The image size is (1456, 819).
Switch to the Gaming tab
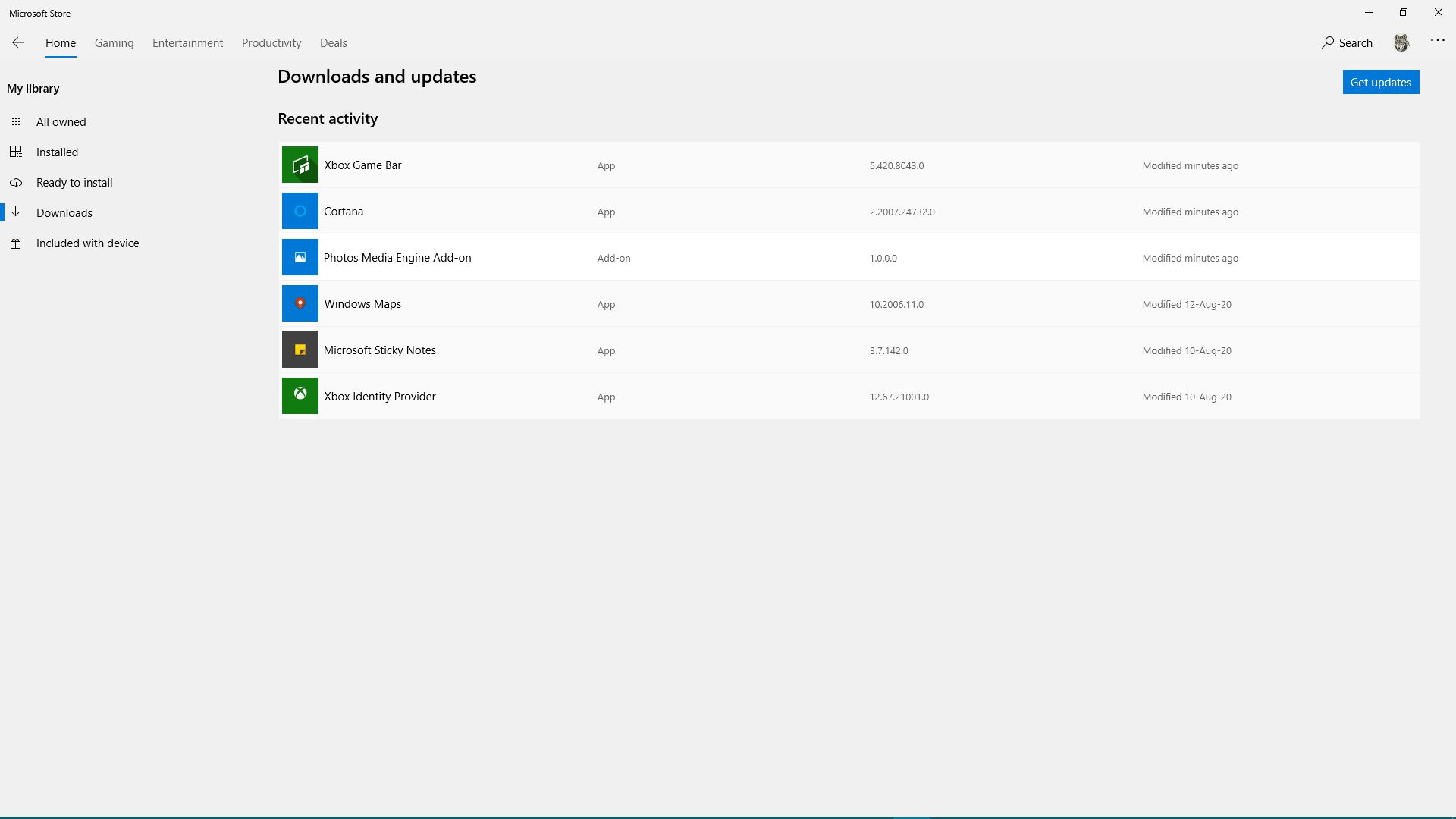point(114,43)
